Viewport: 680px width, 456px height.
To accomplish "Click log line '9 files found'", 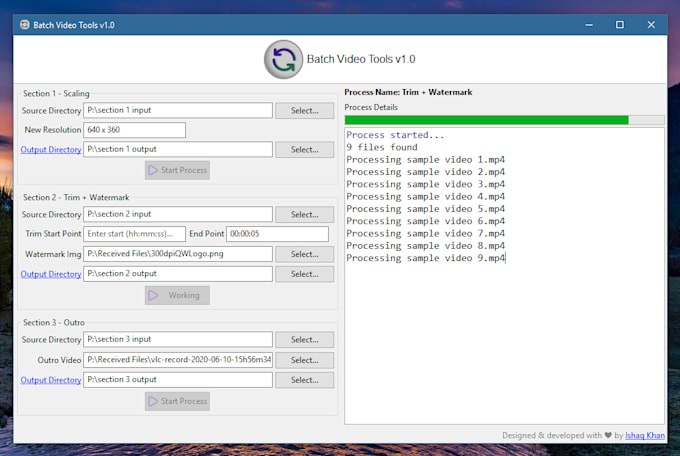I will 382,147.
